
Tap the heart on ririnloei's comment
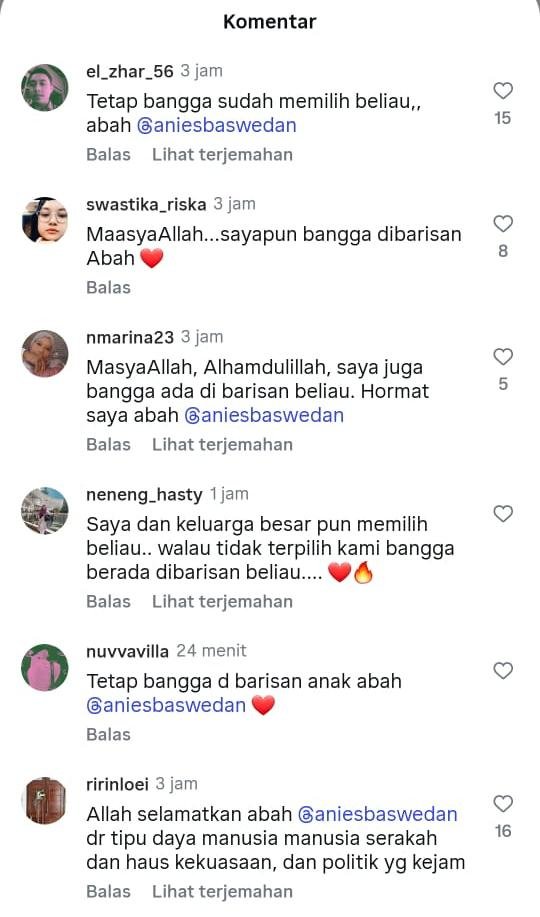[x=503, y=804]
